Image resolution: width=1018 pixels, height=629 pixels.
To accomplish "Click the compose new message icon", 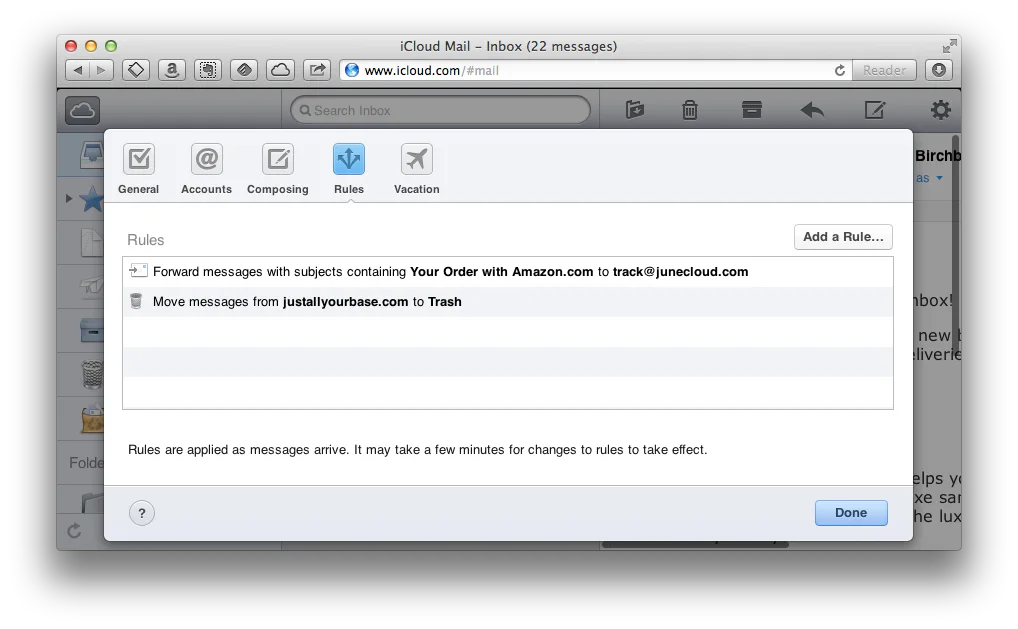I will click(x=875, y=110).
